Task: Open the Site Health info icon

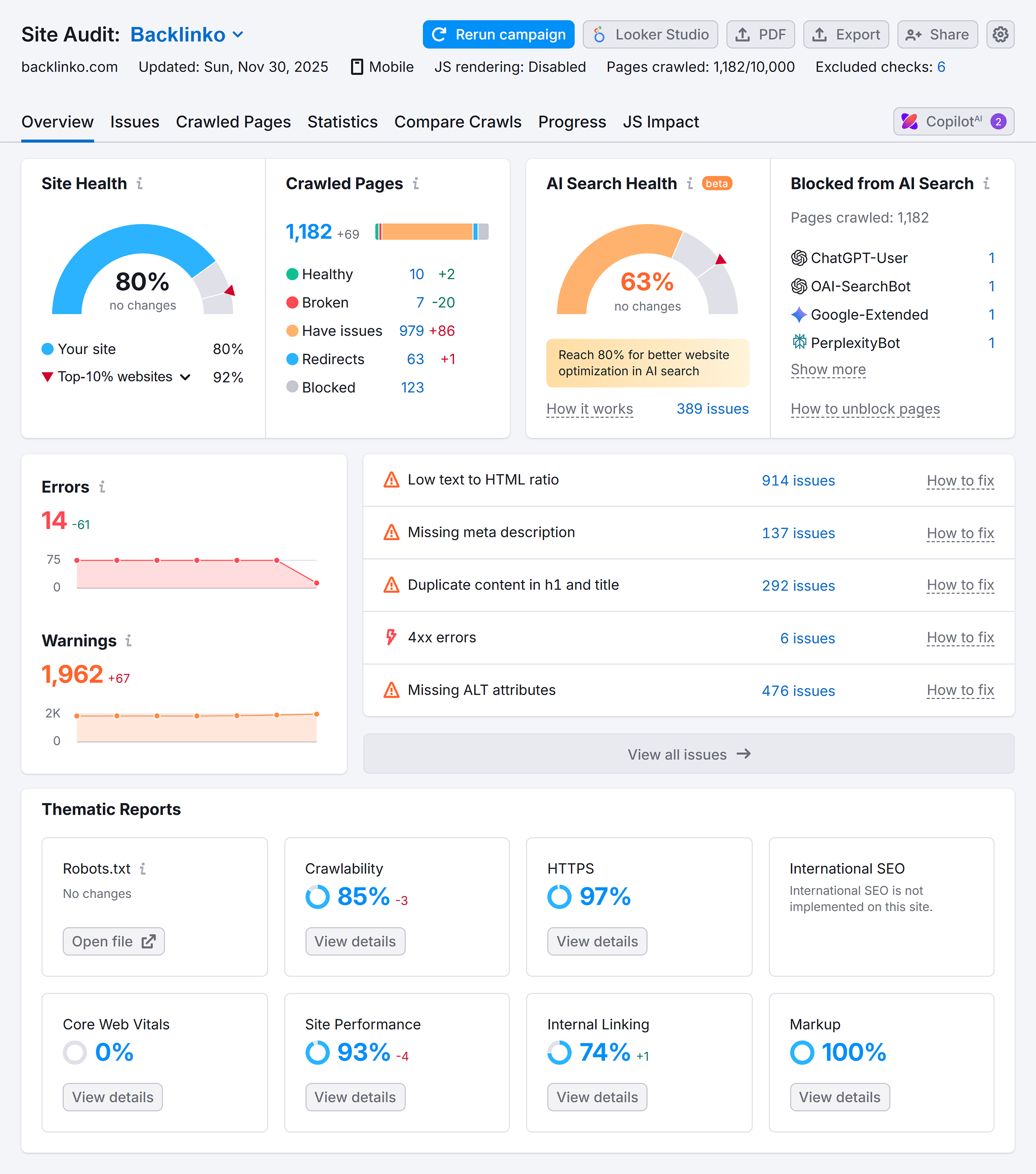Action: 140,184
